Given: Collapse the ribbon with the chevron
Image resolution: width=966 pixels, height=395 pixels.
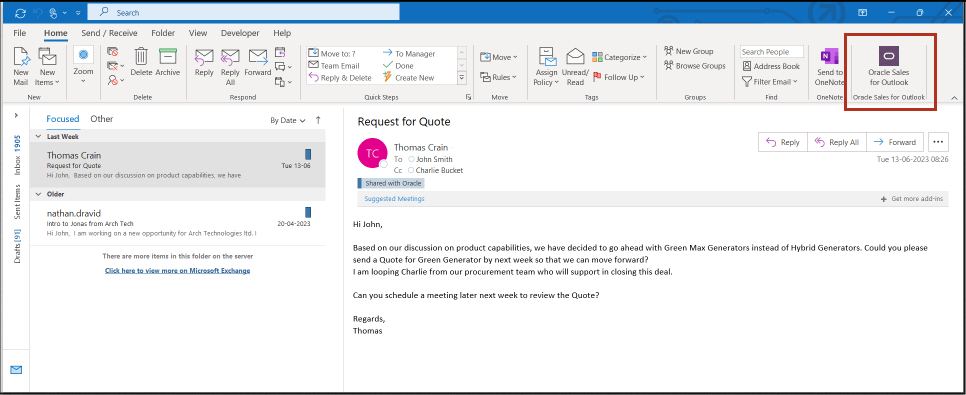Looking at the screenshot, I should (954, 98).
